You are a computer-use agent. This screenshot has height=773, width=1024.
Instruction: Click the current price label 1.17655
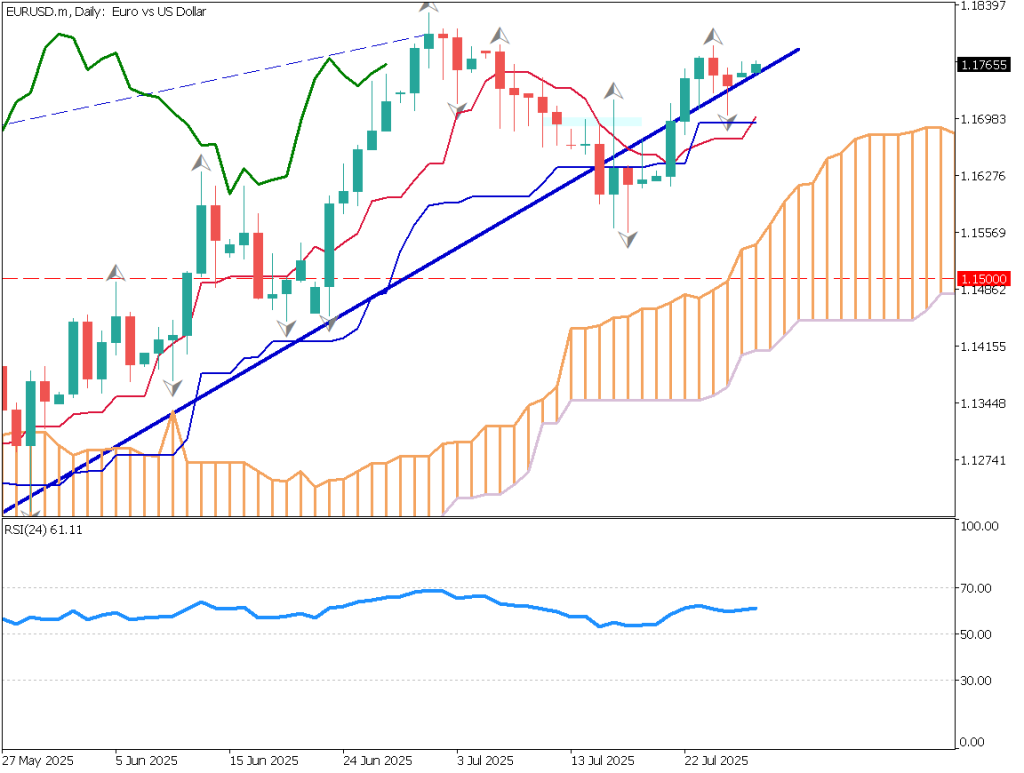point(984,65)
